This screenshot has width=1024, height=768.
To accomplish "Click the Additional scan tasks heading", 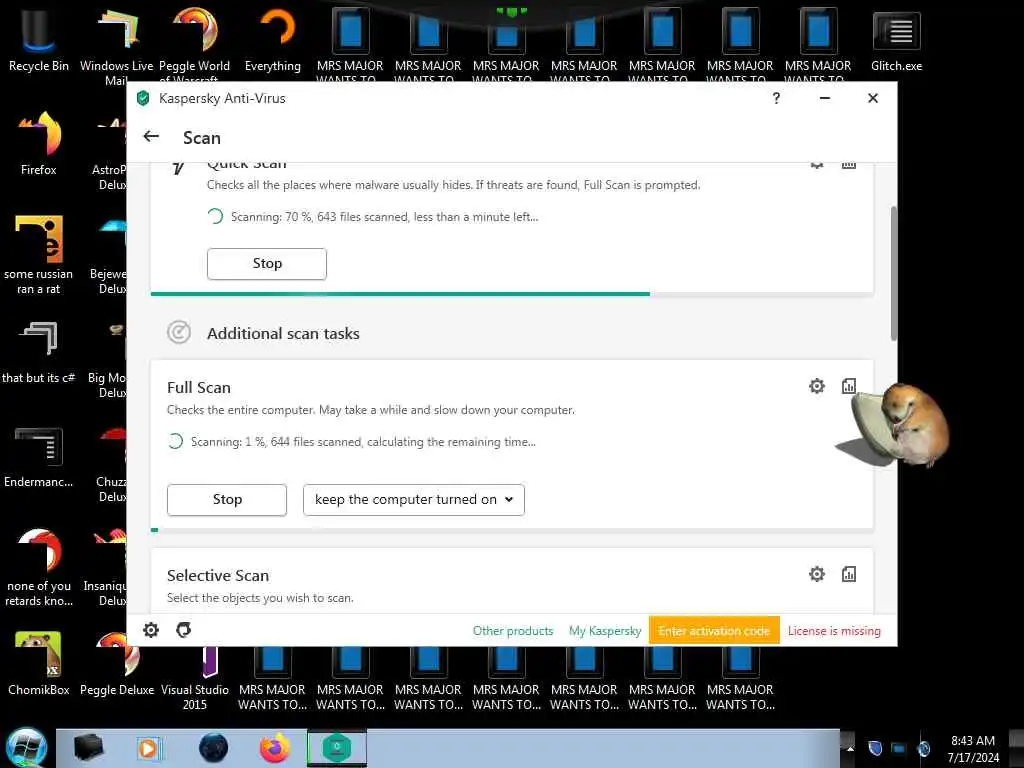I will [283, 333].
